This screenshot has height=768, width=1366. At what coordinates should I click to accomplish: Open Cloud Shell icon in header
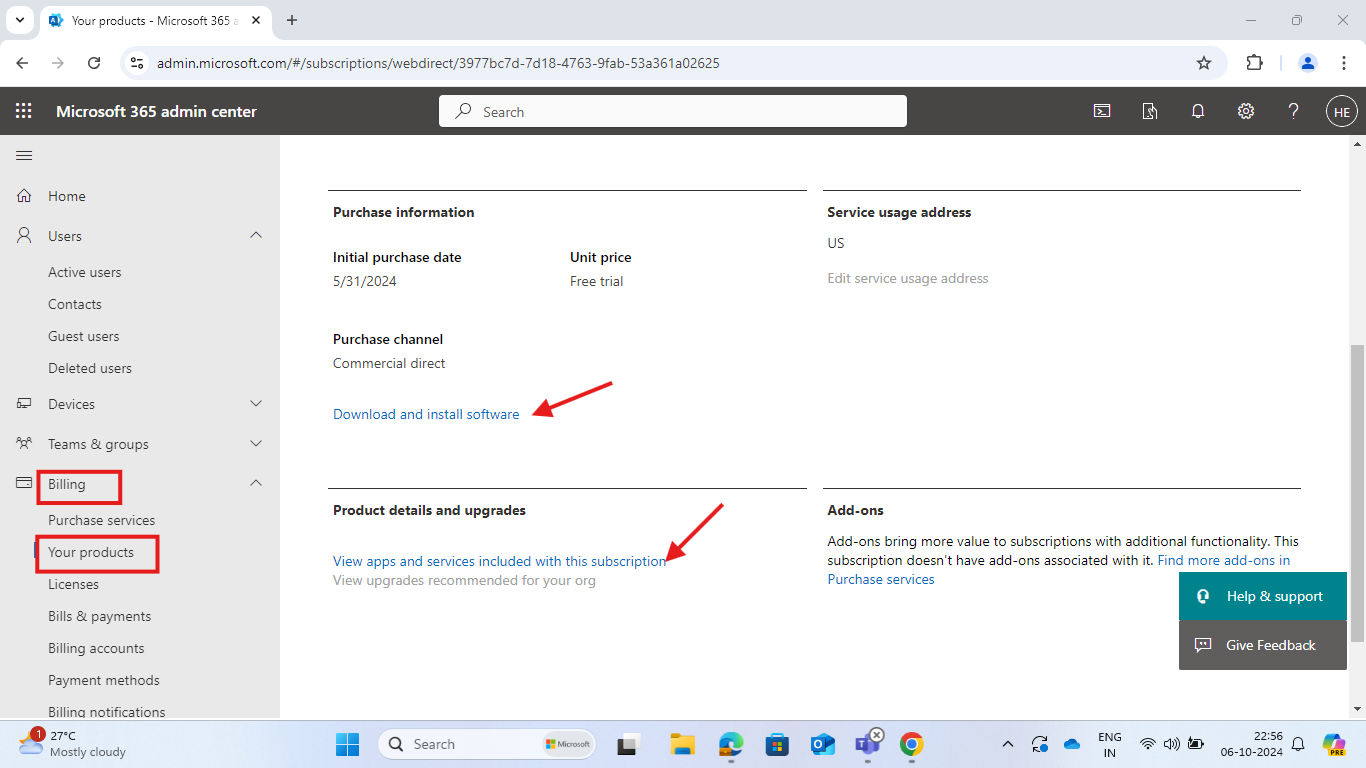point(1102,111)
